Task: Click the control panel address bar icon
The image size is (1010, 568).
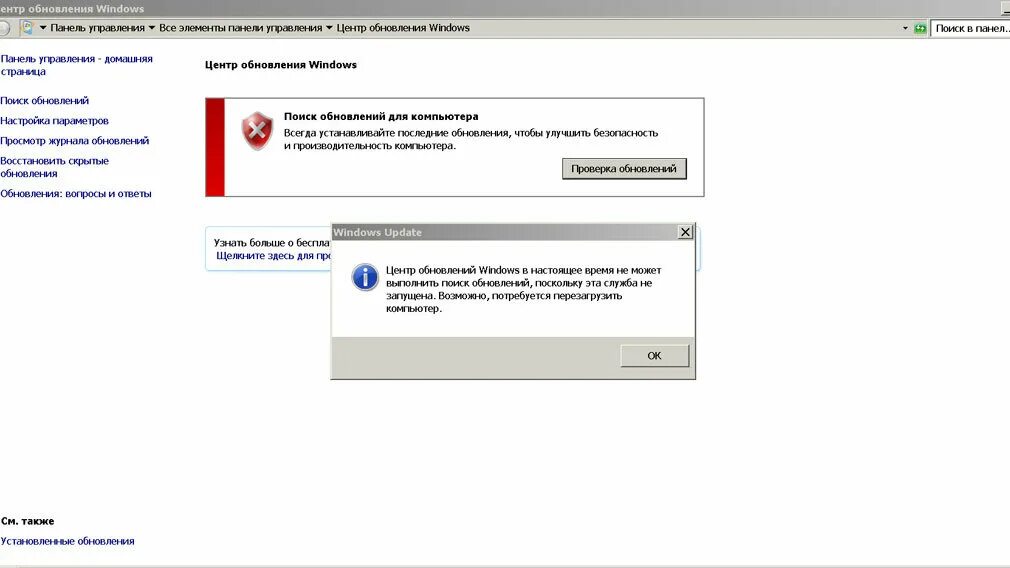Action: point(27,28)
